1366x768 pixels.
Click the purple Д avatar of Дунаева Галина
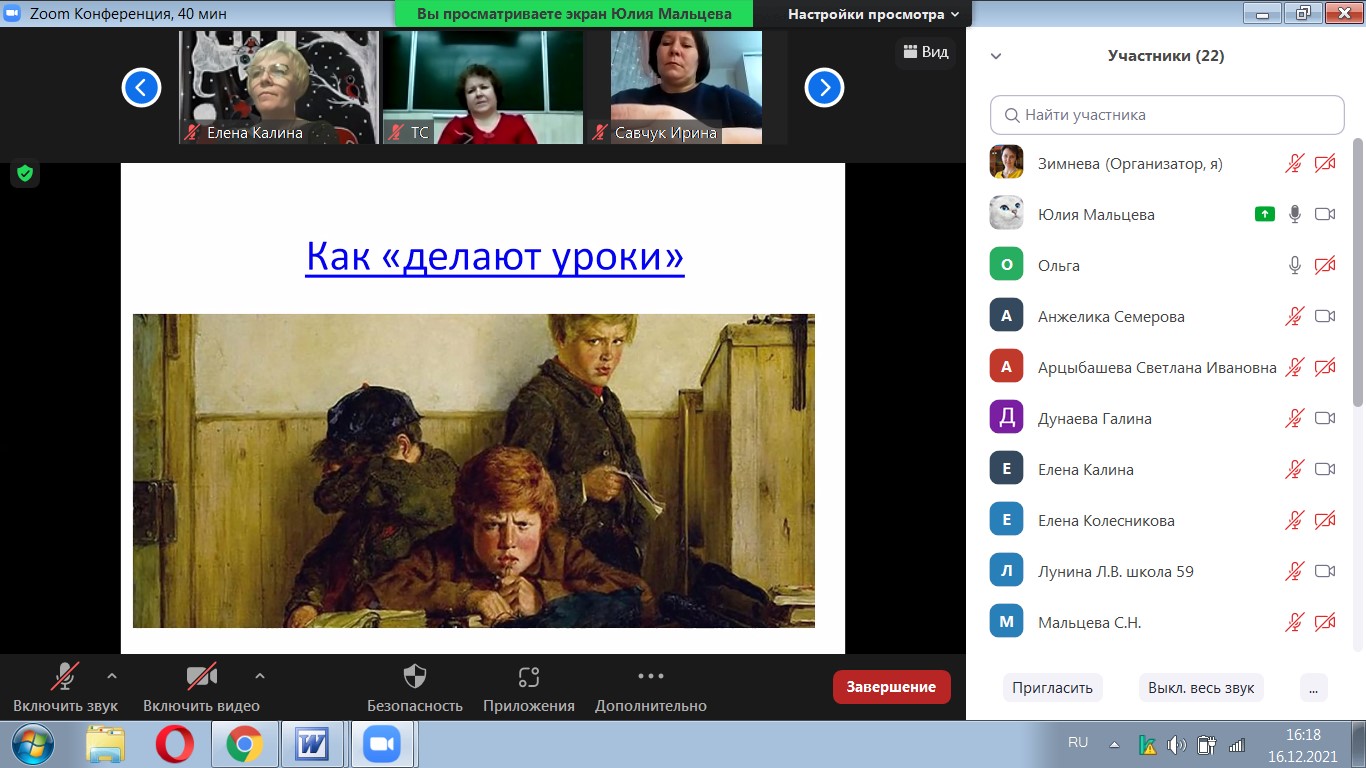(x=1006, y=418)
